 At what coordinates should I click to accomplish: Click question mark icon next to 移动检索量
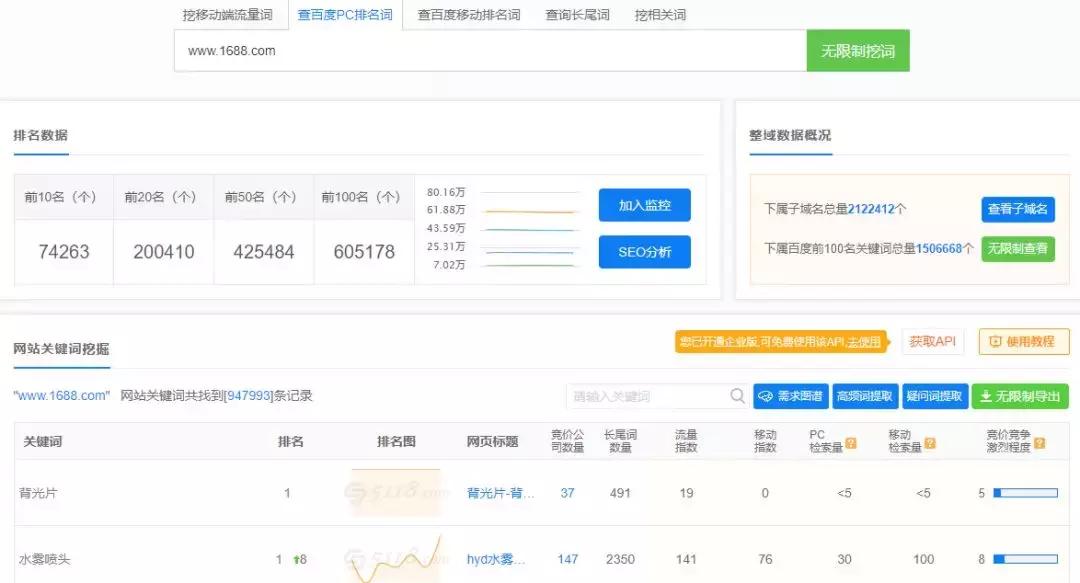[x=931, y=443]
